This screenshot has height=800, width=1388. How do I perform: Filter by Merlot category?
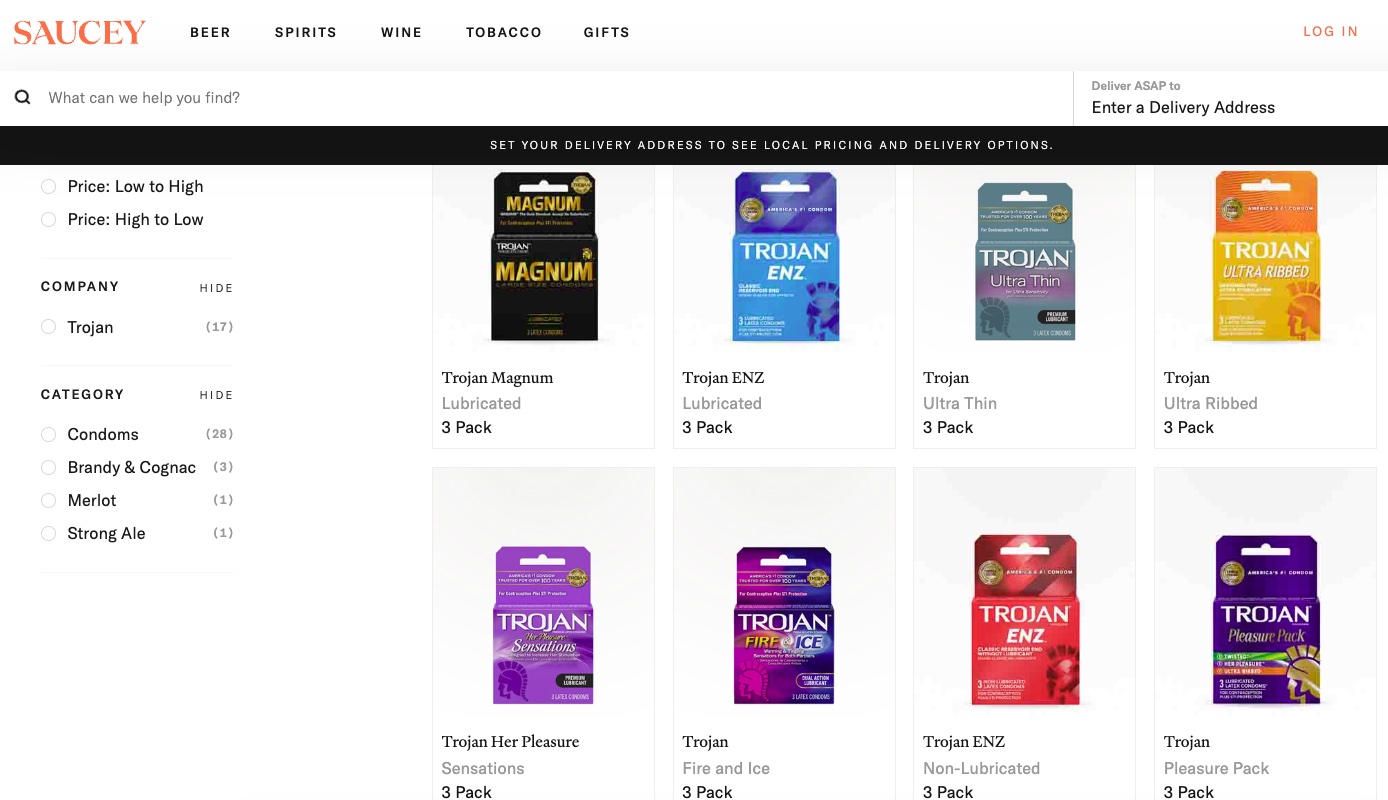point(78,500)
